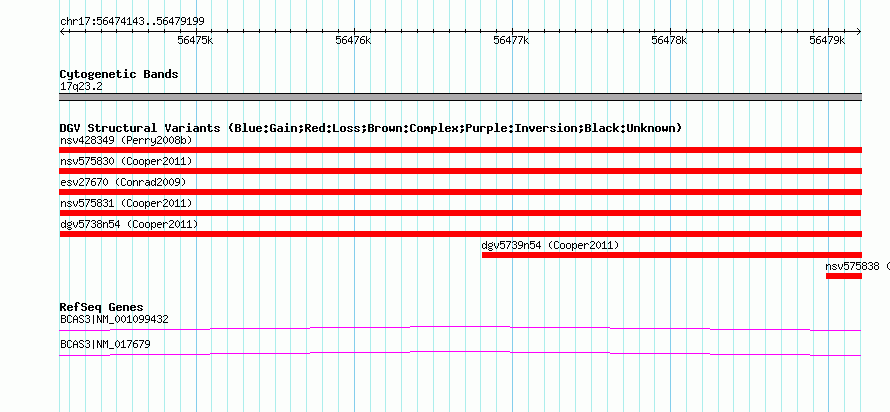The height and width of the screenshot is (412, 890).
Task: Click the 56475k ruler tick label
Action: pyautogui.click(x=195, y=41)
